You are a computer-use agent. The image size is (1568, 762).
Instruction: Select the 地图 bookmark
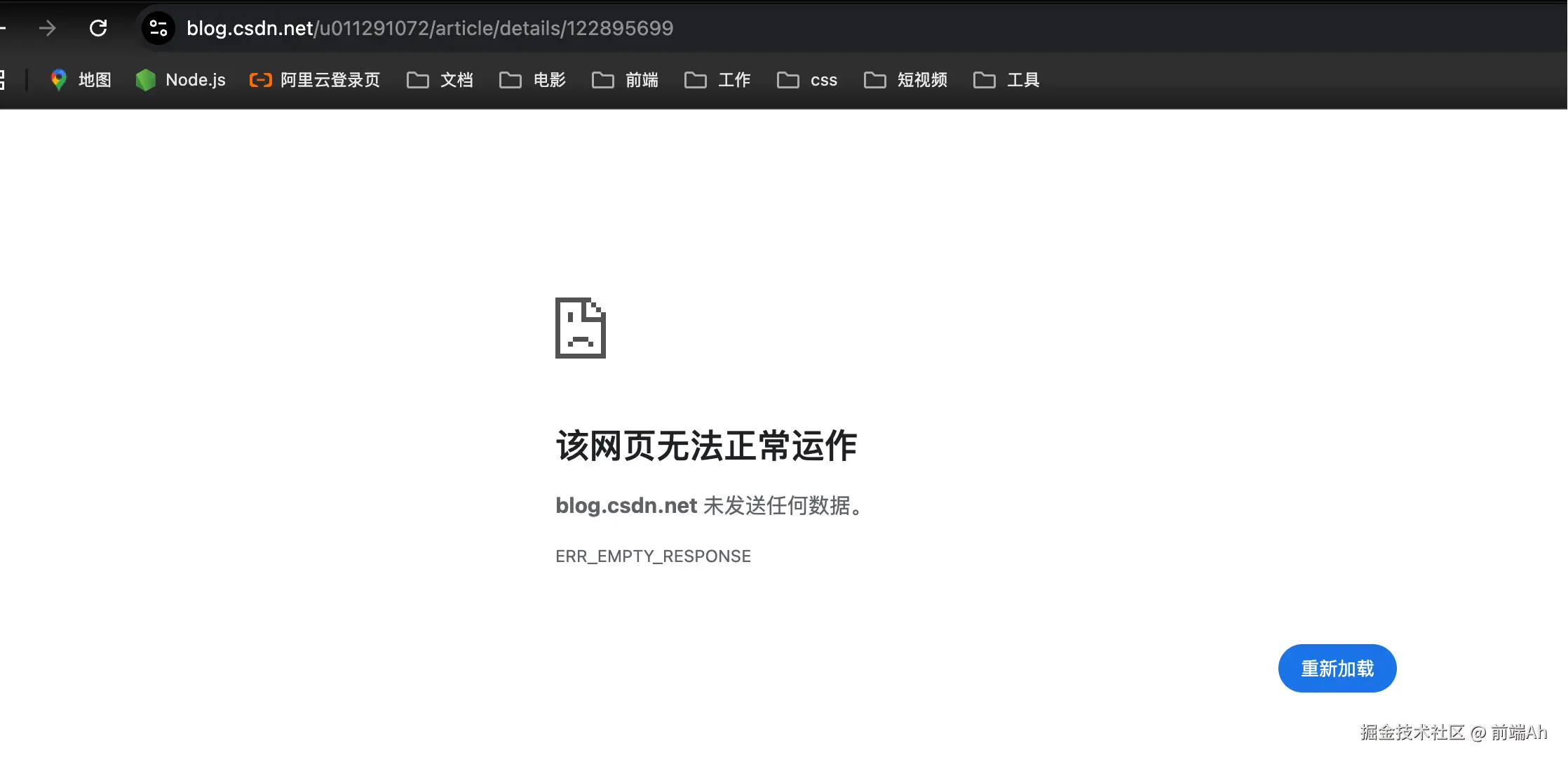(95, 79)
